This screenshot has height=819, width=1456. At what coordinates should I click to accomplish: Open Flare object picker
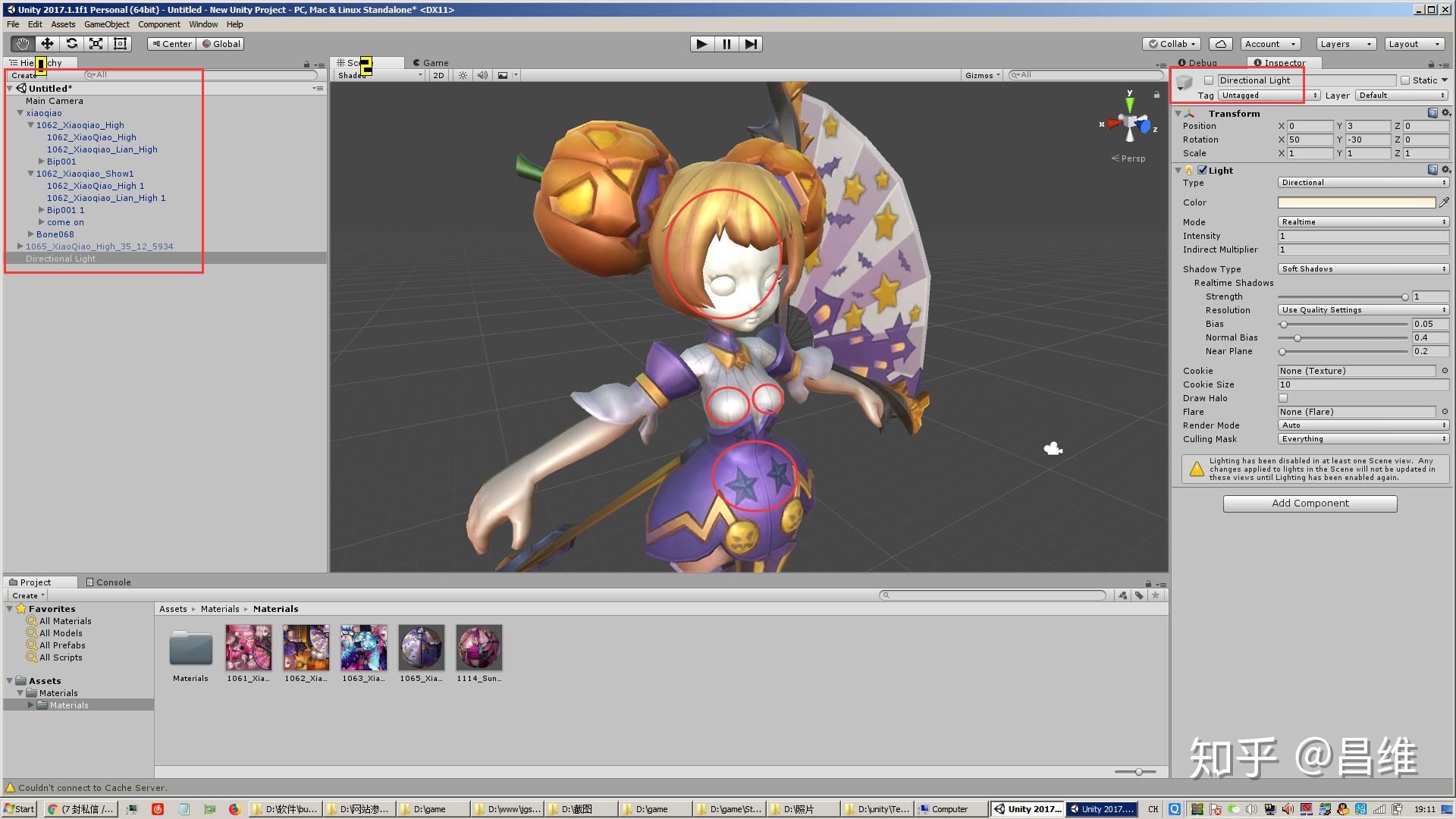1444,412
